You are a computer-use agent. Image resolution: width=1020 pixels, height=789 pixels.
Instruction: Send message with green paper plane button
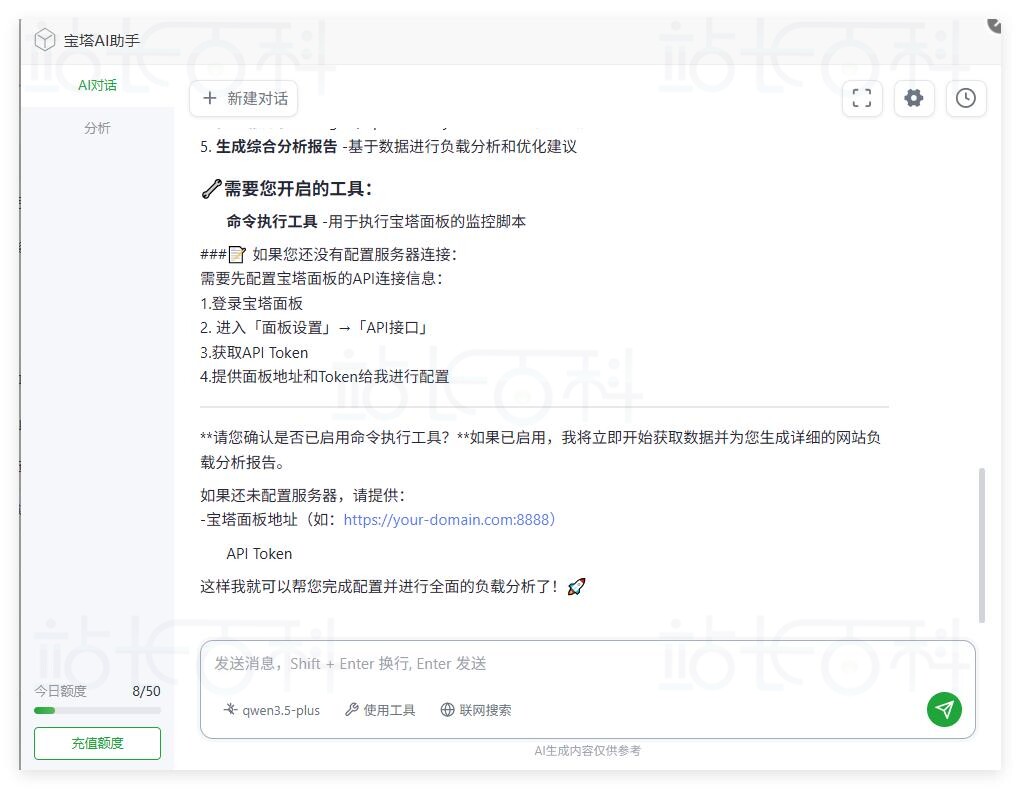(x=944, y=710)
